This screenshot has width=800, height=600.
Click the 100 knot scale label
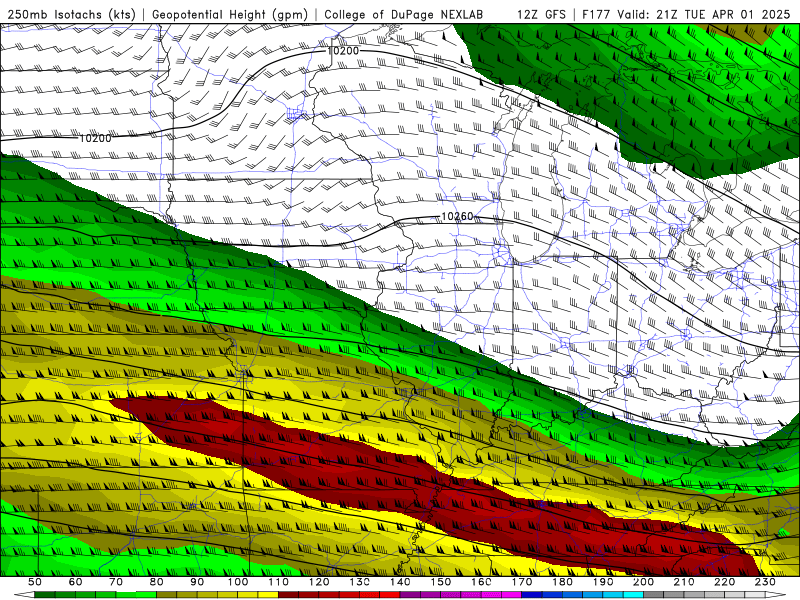pyautogui.click(x=238, y=582)
